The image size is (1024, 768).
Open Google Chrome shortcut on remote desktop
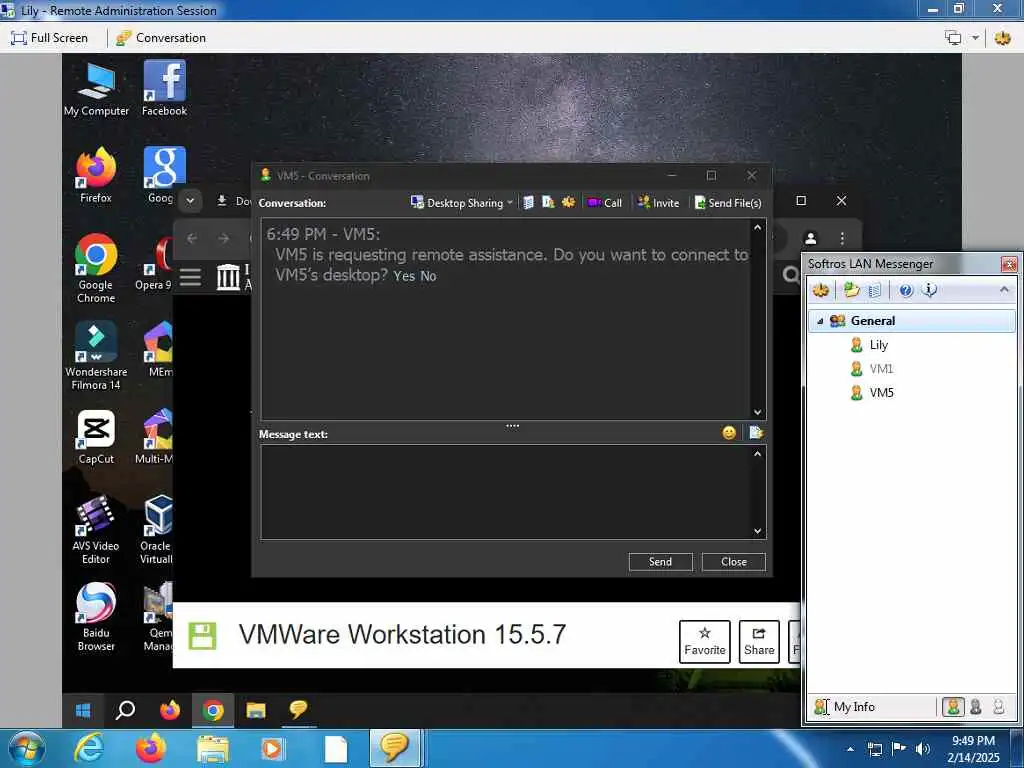click(x=96, y=268)
